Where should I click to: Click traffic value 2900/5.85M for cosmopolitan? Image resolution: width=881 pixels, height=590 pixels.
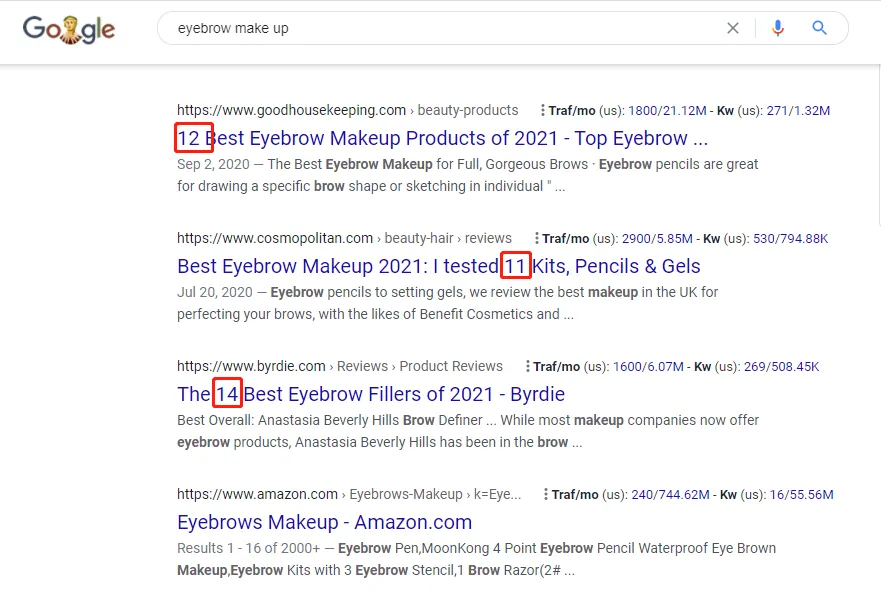click(x=657, y=239)
